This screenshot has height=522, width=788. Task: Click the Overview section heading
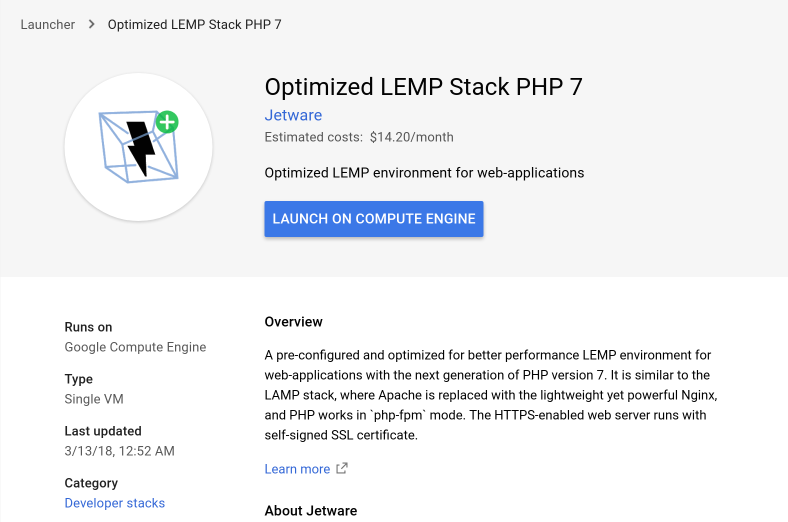coord(293,322)
